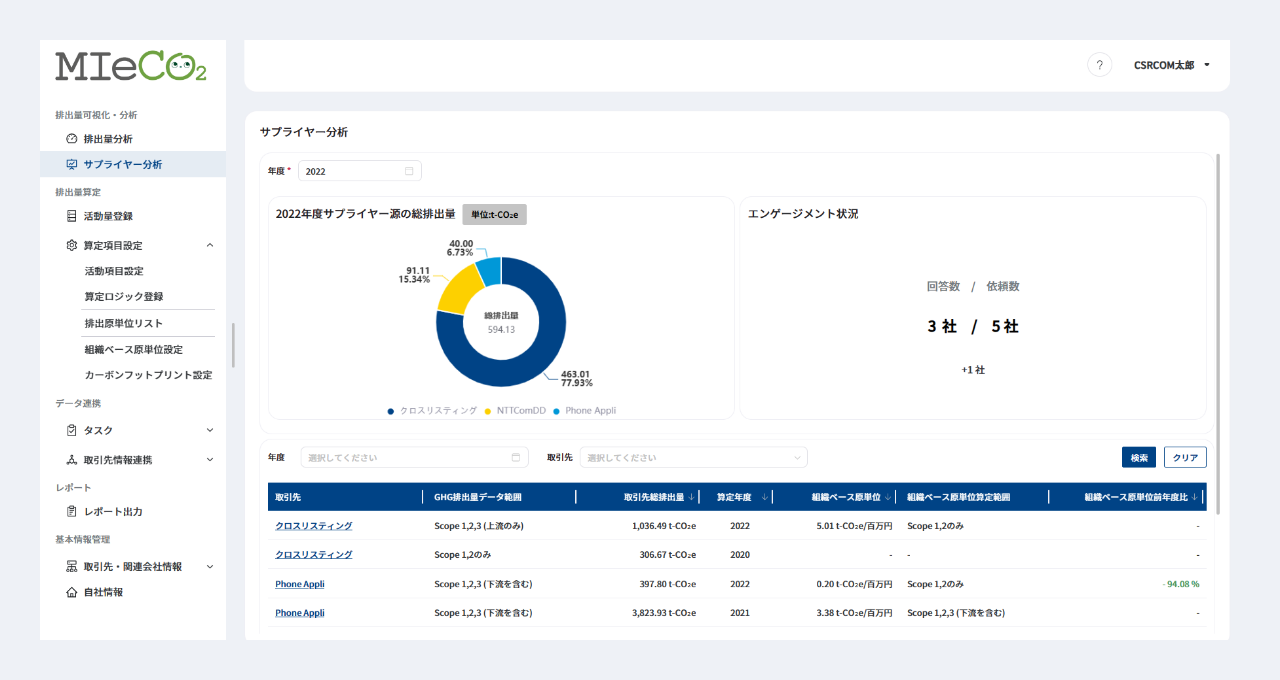Screen dimensions: 1280x680
Task: Sort by 組織ベース原単位前年度比 arrow icon
Action: coord(1195,497)
